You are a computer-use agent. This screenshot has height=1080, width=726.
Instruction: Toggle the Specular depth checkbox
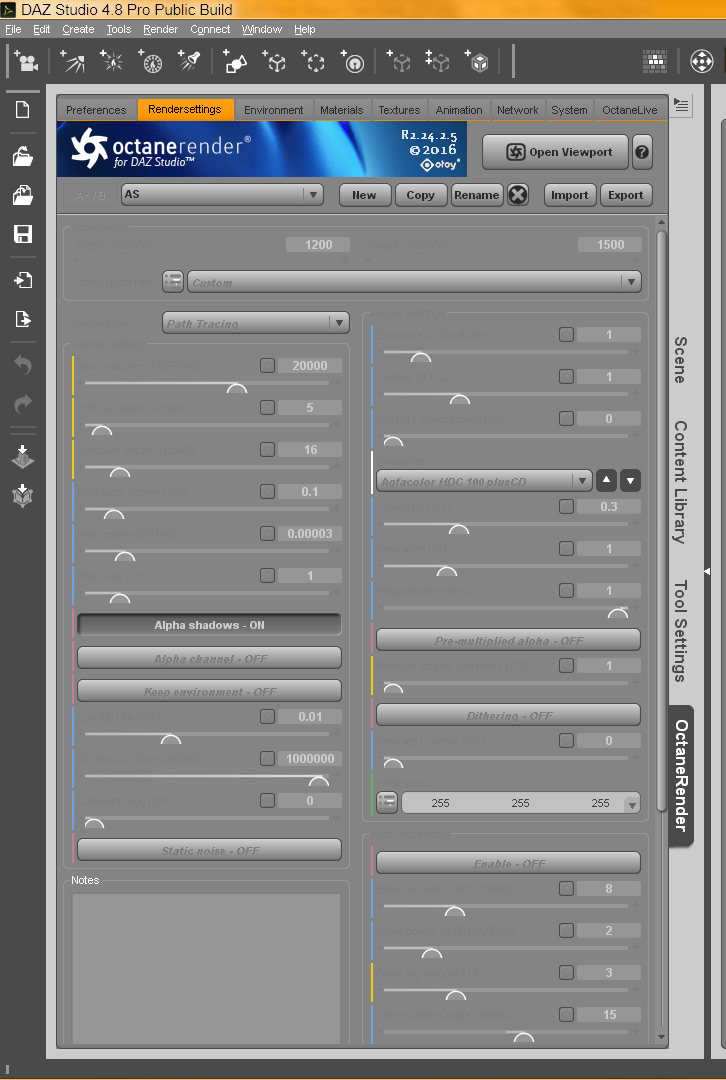(267, 450)
